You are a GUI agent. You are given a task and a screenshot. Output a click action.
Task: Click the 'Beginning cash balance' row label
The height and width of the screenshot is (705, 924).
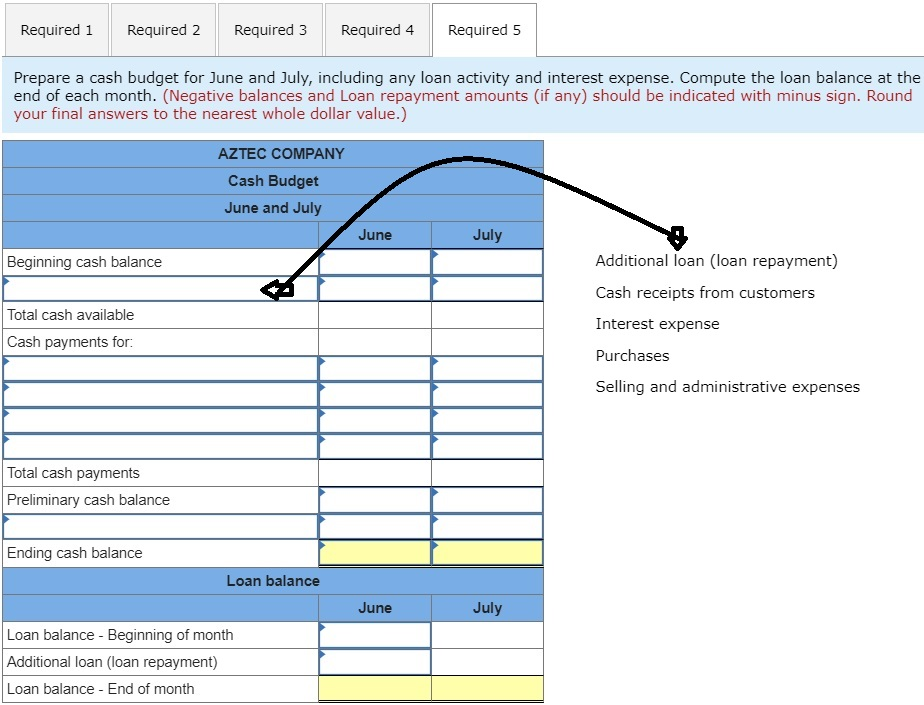pos(84,262)
